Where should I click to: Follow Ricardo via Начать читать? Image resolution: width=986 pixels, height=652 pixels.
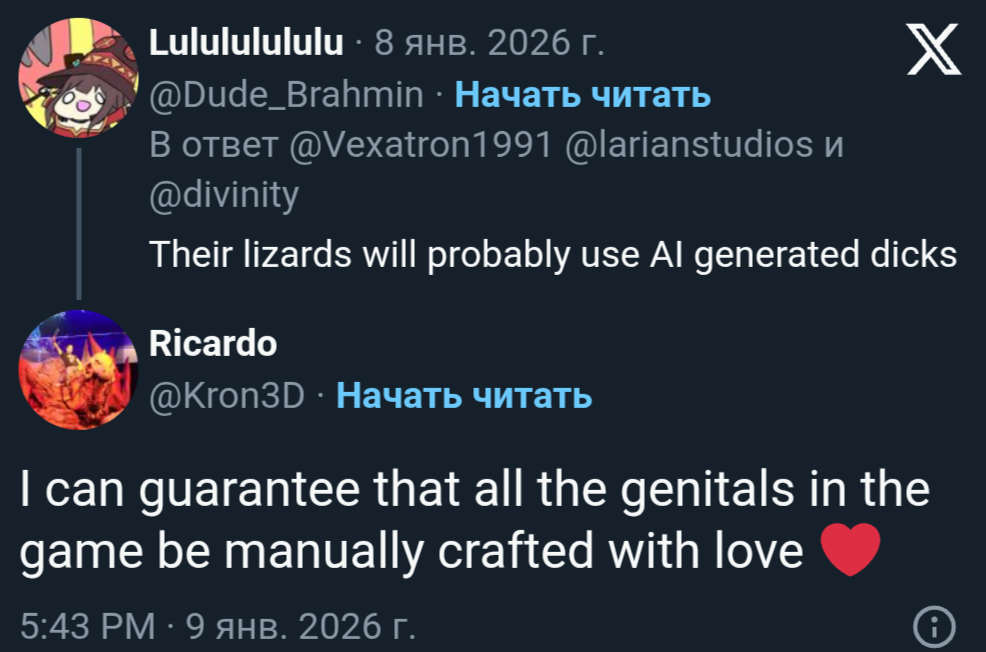pyautogui.click(x=464, y=397)
